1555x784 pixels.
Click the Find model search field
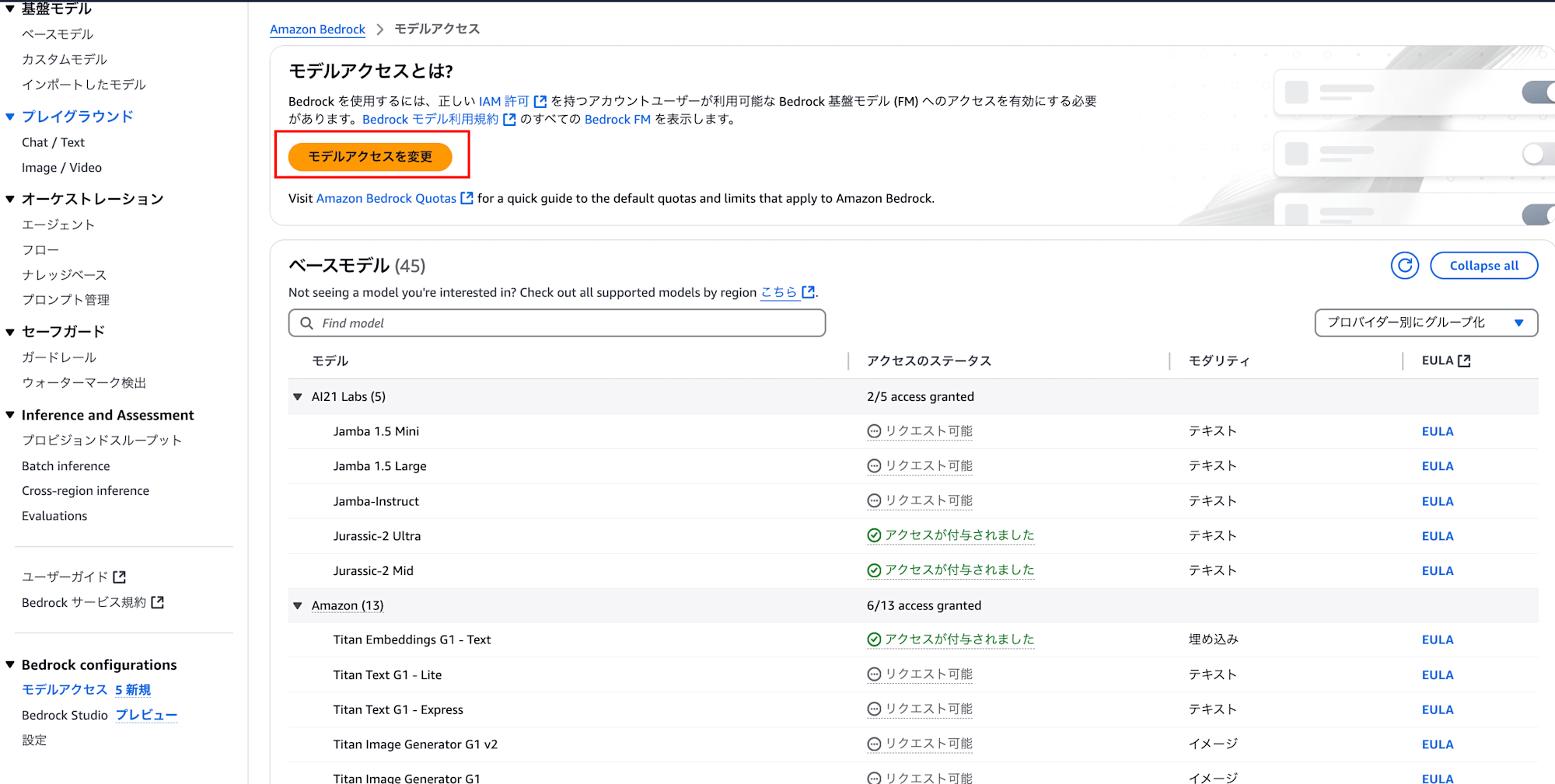coord(557,322)
